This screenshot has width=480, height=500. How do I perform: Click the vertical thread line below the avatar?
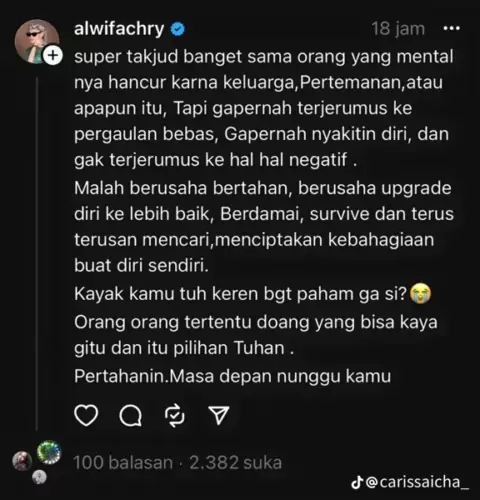(37, 253)
